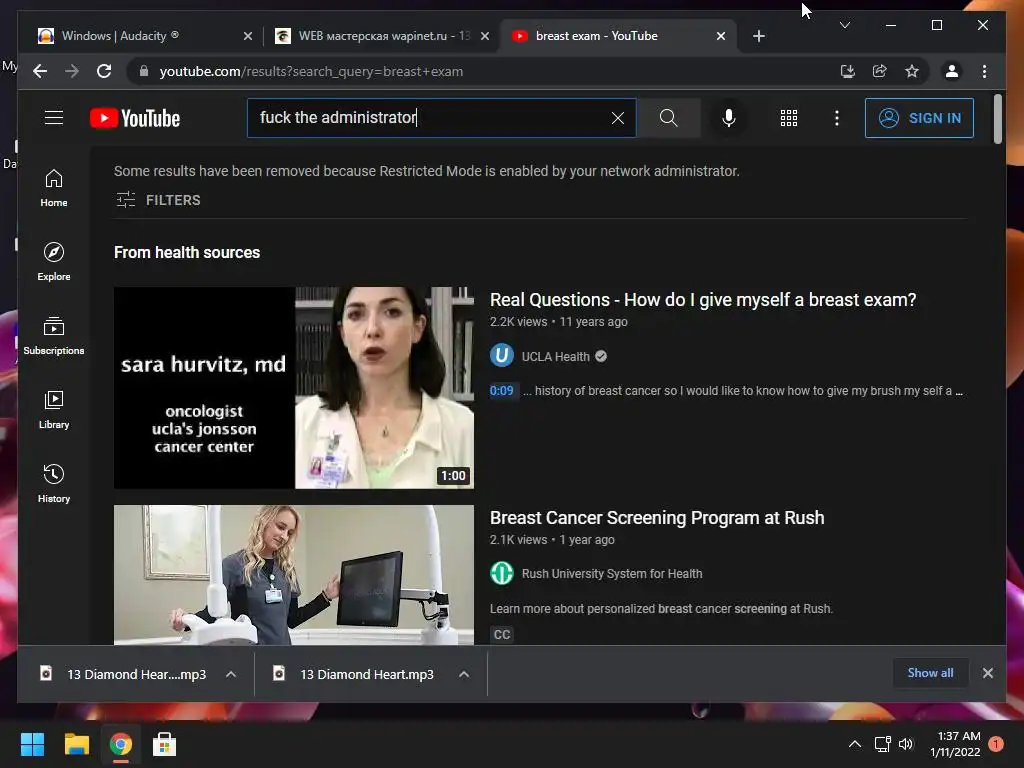Click Show all downloads
Screen dimensions: 1024x768
[930, 673]
